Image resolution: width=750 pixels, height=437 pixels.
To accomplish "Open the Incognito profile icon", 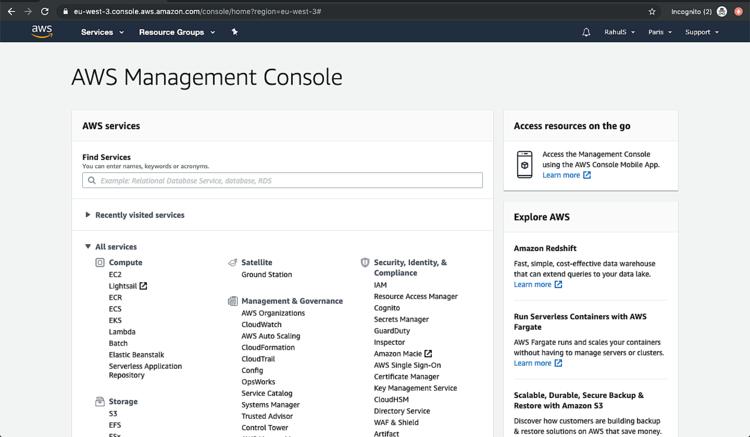I will (722, 11).
